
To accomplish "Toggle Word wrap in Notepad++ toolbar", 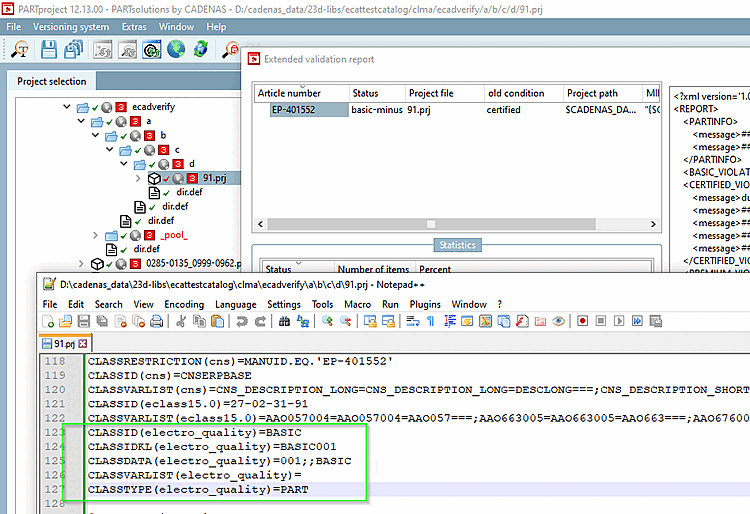I will [x=413, y=321].
